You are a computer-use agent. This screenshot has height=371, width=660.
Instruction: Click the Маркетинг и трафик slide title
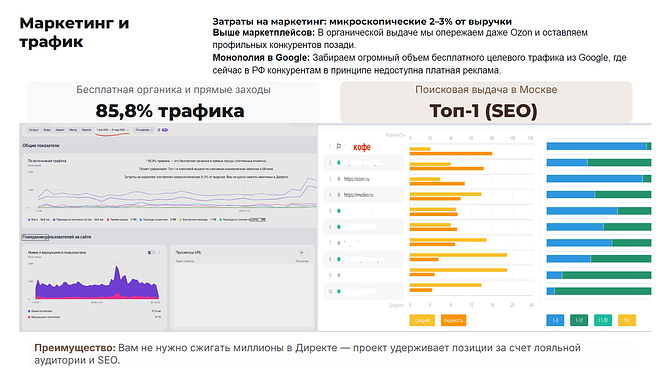74,32
